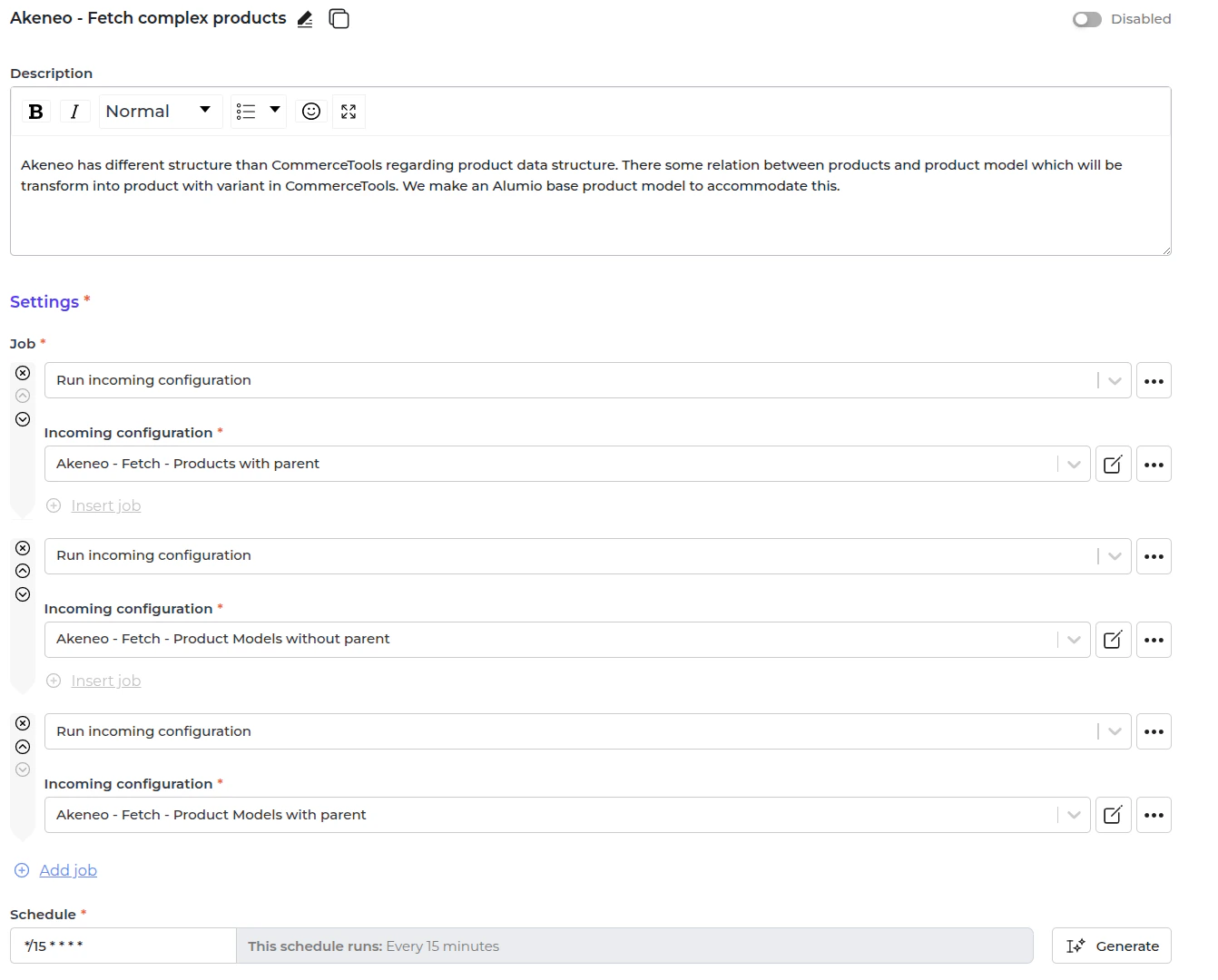Click the Add job link
The height and width of the screenshot is (980, 1218).
pos(68,870)
